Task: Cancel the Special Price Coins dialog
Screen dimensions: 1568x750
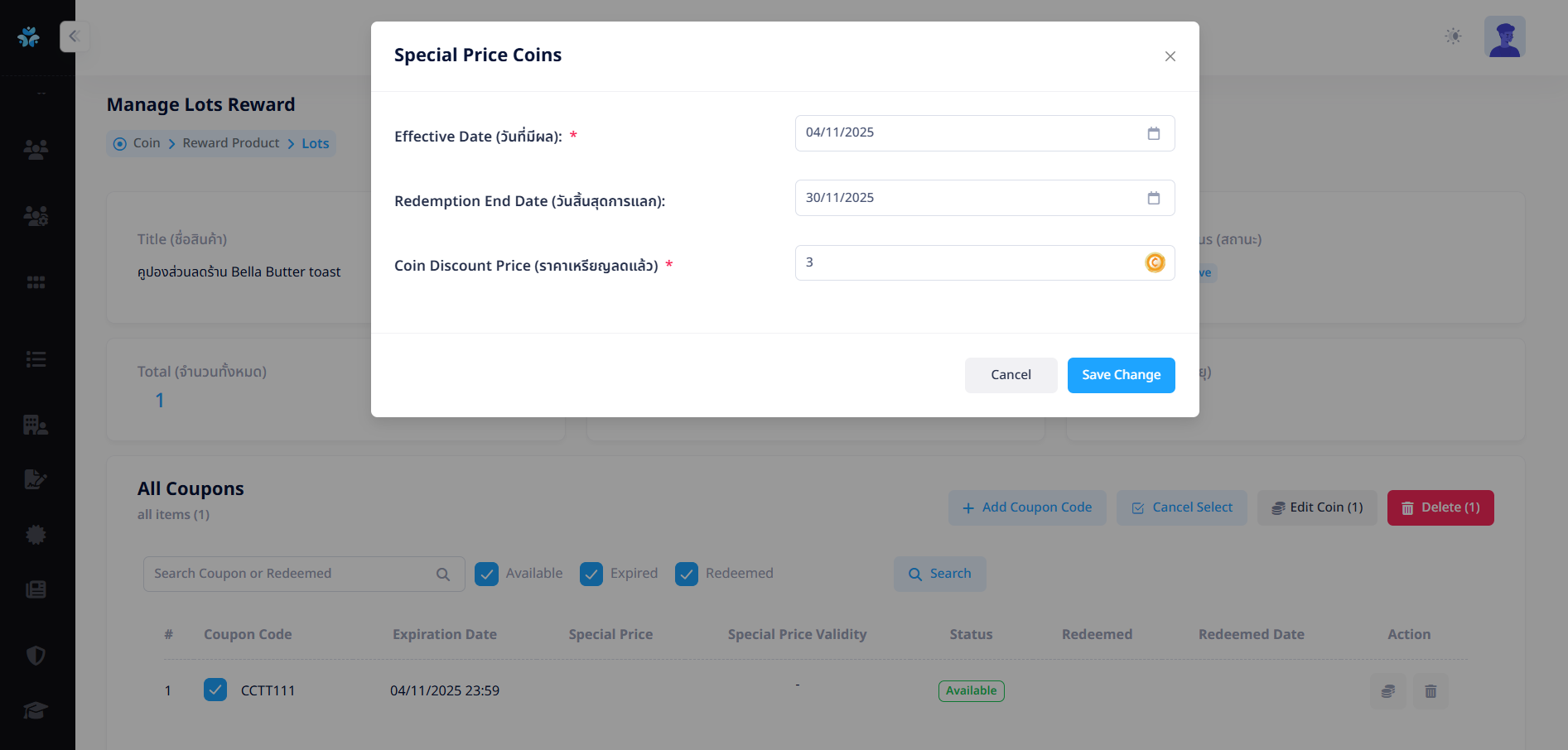Action: click(1011, 375)
